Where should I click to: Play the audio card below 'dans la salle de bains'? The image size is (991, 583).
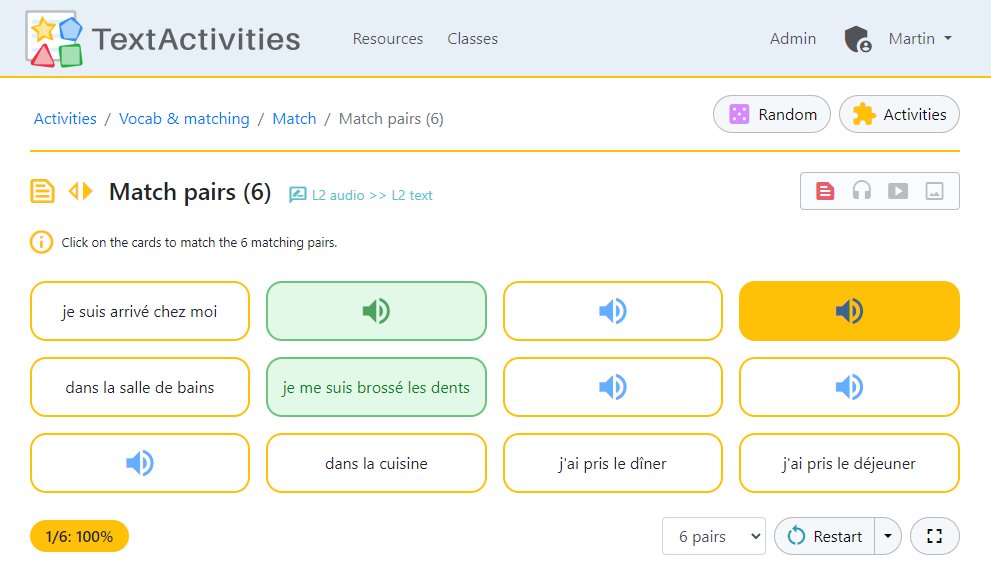[140, 463]
